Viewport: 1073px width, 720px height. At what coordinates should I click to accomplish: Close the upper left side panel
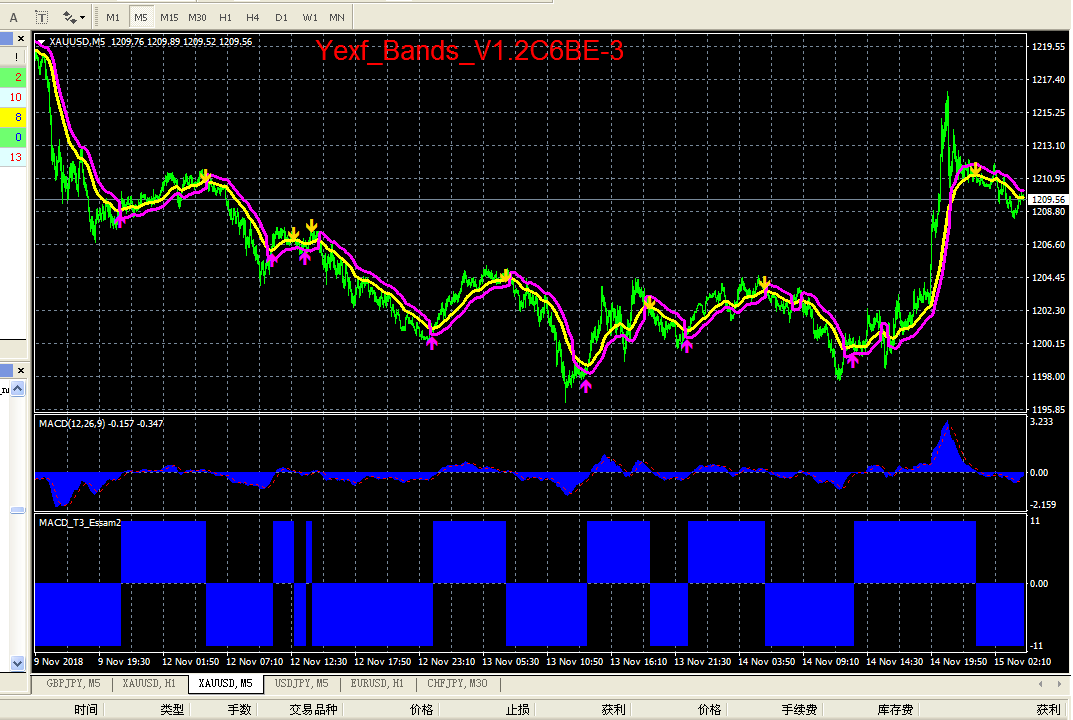click(x=21, y=39)
